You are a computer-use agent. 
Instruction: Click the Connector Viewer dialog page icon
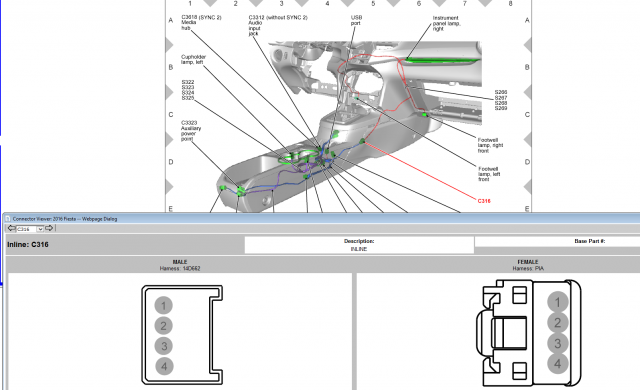(8, 219)
